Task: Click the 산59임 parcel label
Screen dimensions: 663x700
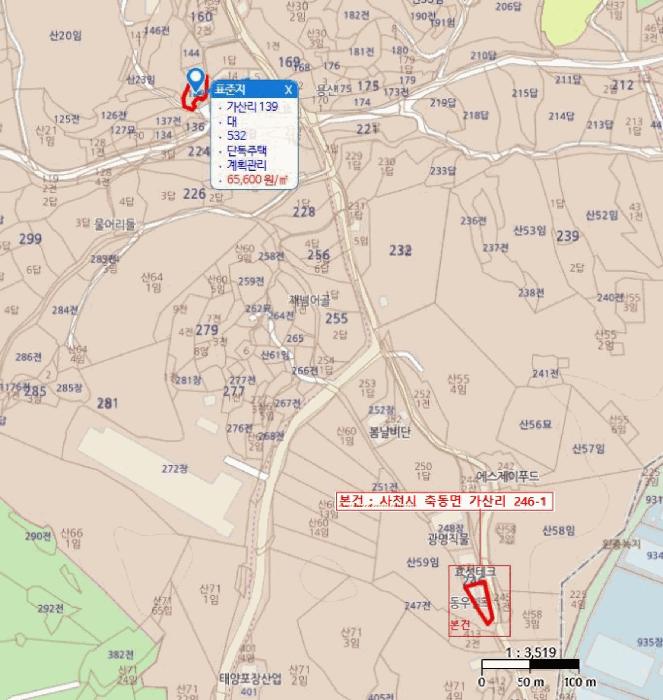Action: click(x=422, y=562)
